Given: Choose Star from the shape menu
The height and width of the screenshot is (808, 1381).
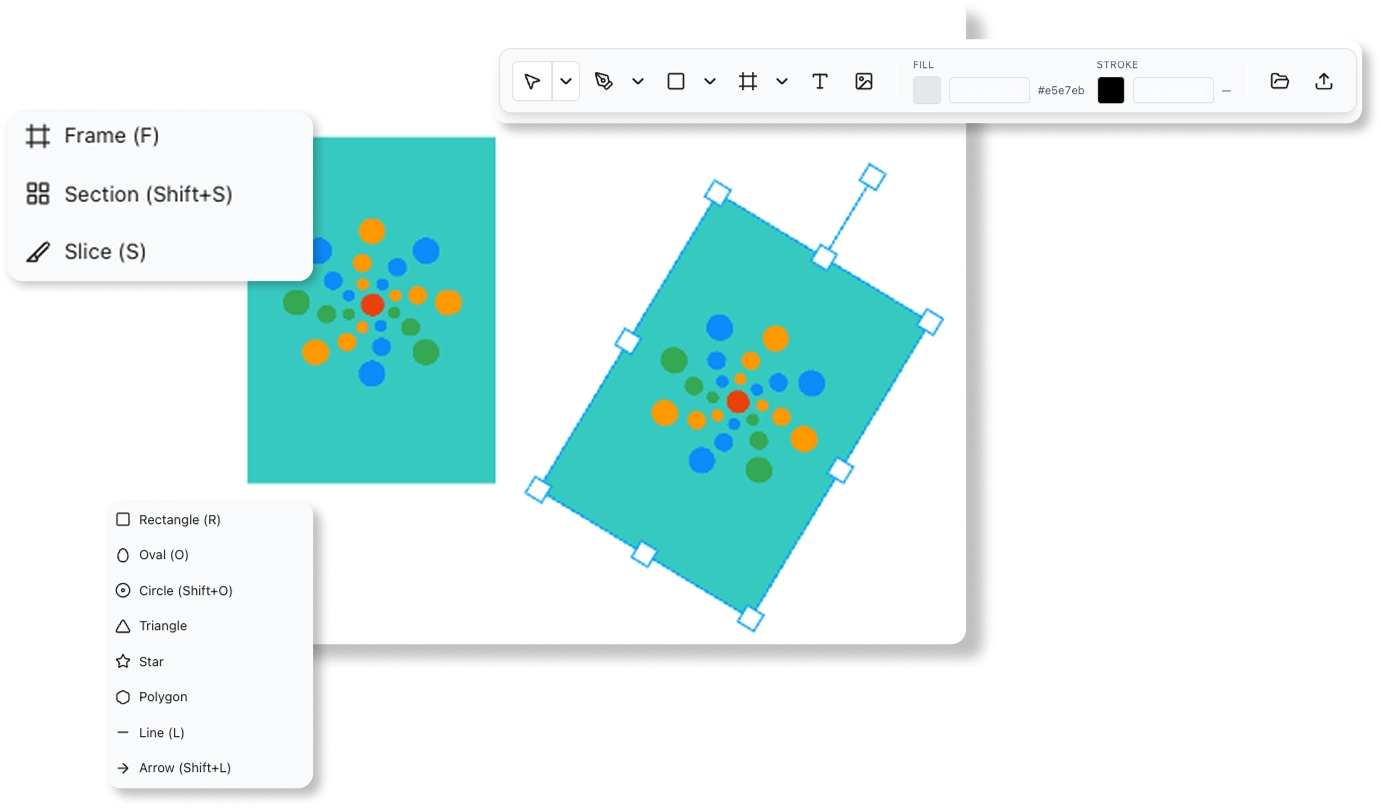Looking at the screenshot, I should click(150, 661).
